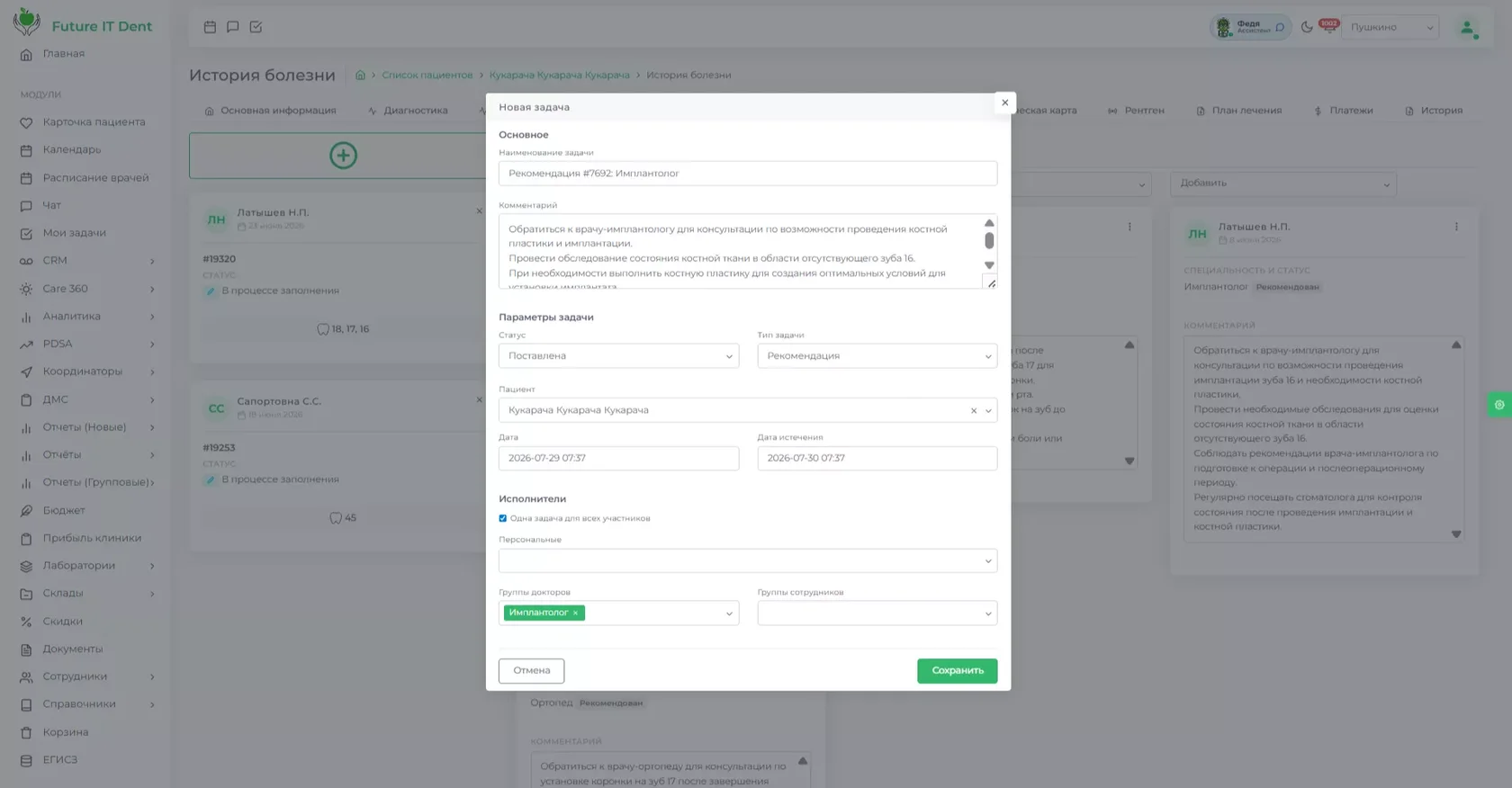
Task: Switch to История tab
Action: pyautogui.click(x=1434, y=111)
